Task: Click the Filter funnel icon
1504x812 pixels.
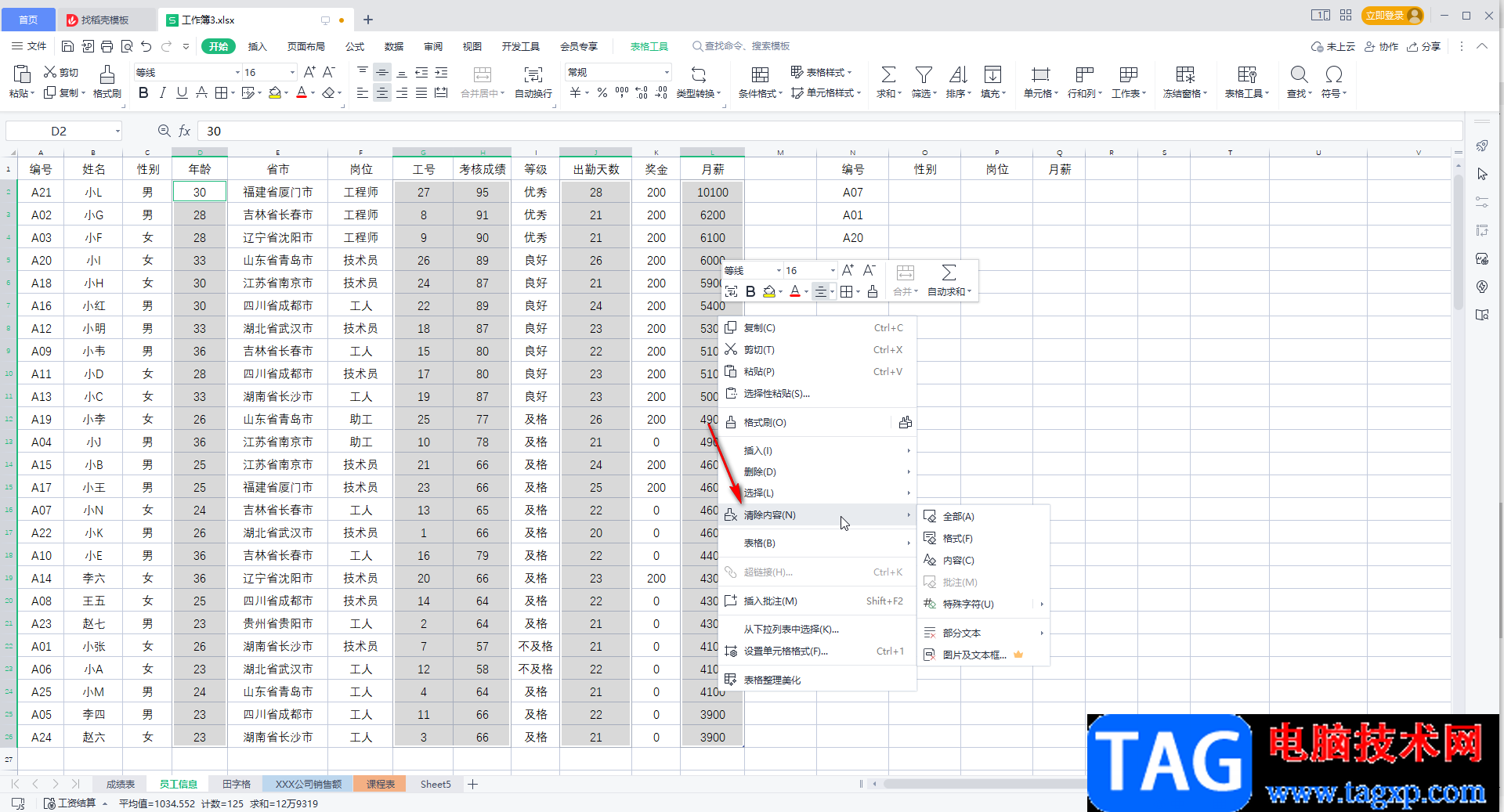Action: pyautogui.click(x=924, y=74)
